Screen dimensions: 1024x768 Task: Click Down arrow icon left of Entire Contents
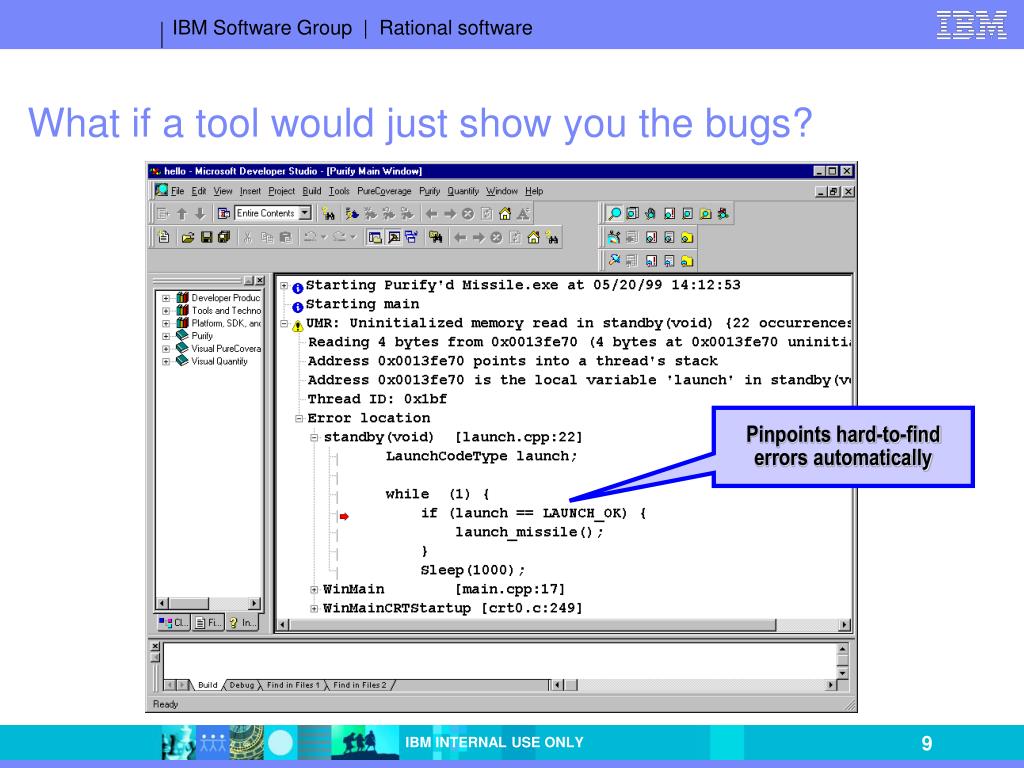pos(200,214)
